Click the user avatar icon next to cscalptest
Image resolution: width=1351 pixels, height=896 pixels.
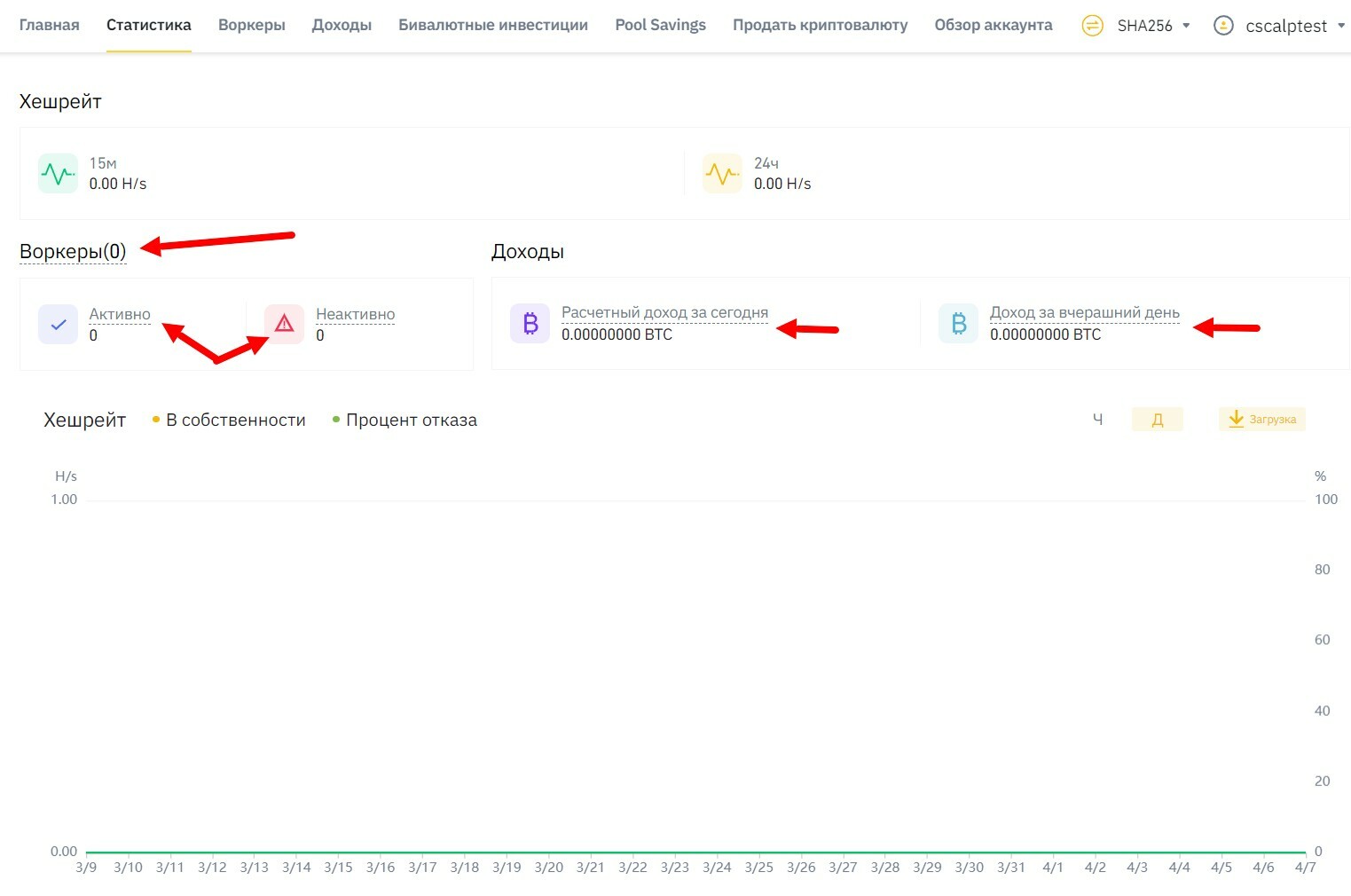click(1223, 26)
